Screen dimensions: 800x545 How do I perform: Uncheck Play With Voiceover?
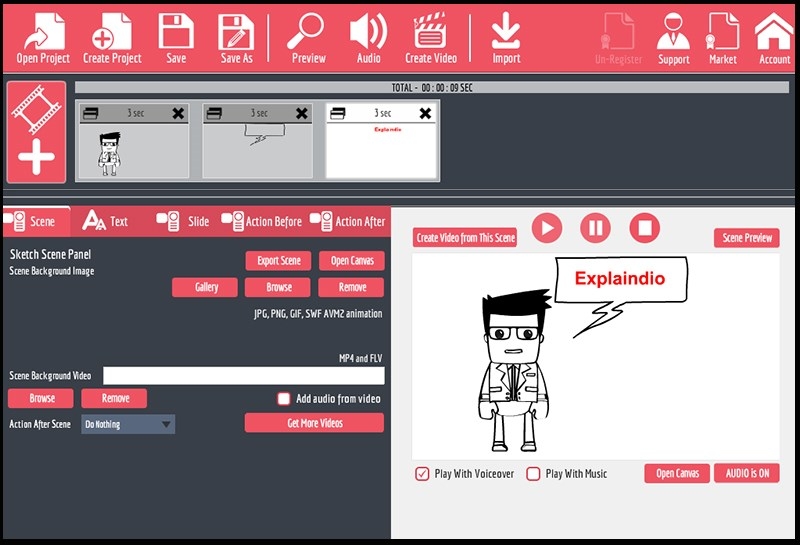(422, 474)
